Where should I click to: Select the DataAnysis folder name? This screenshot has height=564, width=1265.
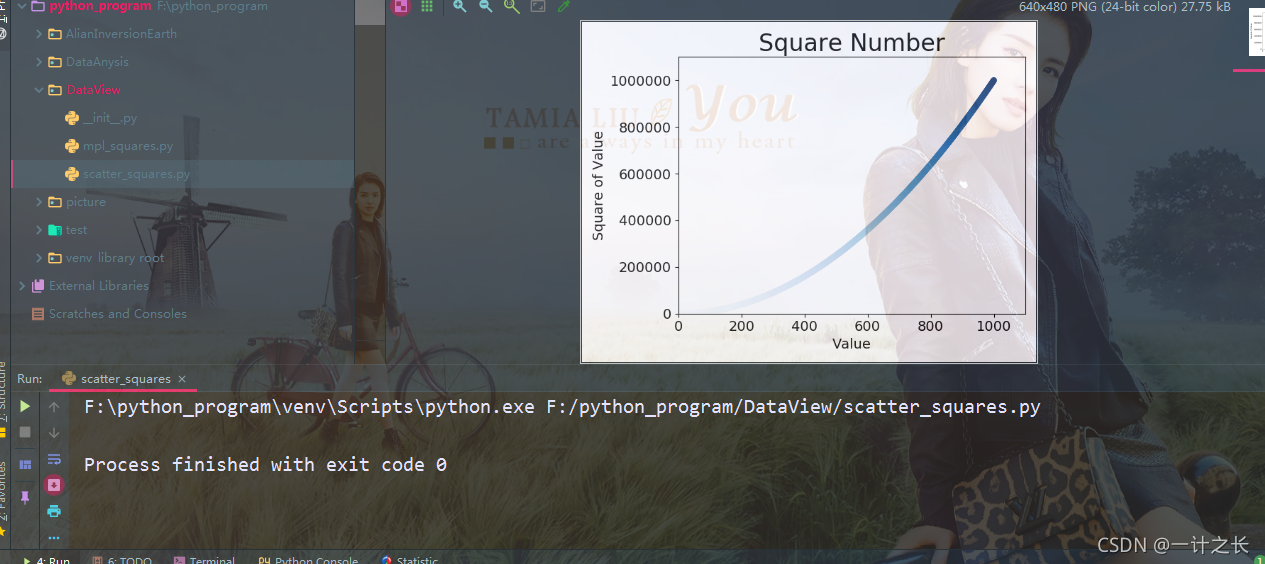tap(97, 62)
